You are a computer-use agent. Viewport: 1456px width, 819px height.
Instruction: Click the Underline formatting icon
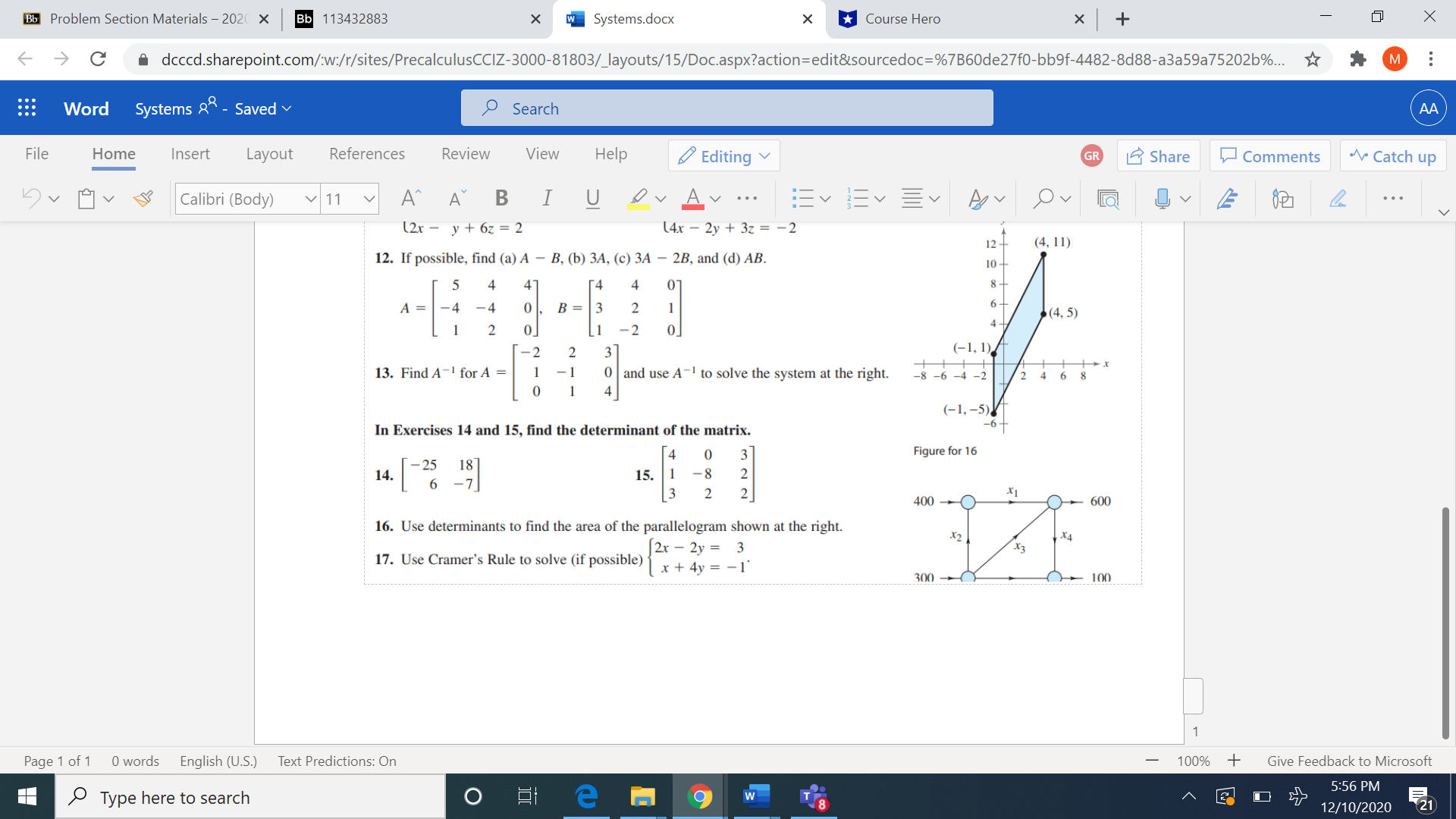point(592,199)
